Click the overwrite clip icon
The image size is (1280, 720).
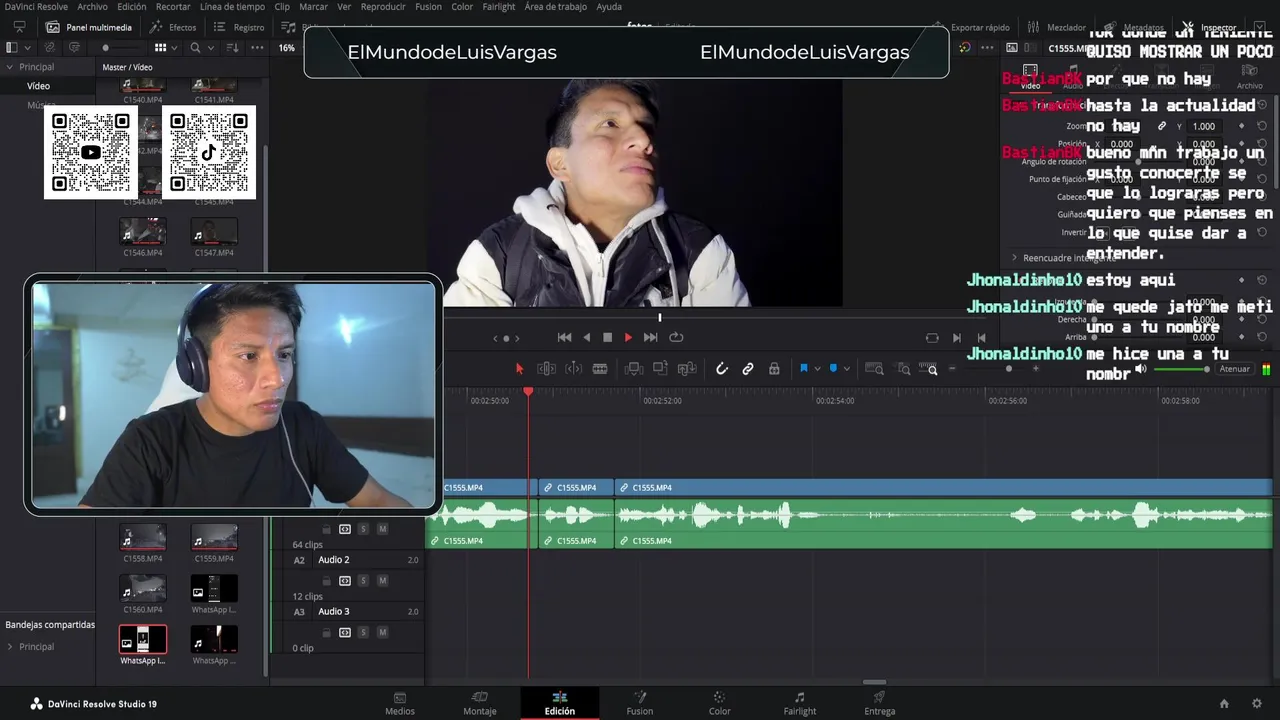point(660,369)
